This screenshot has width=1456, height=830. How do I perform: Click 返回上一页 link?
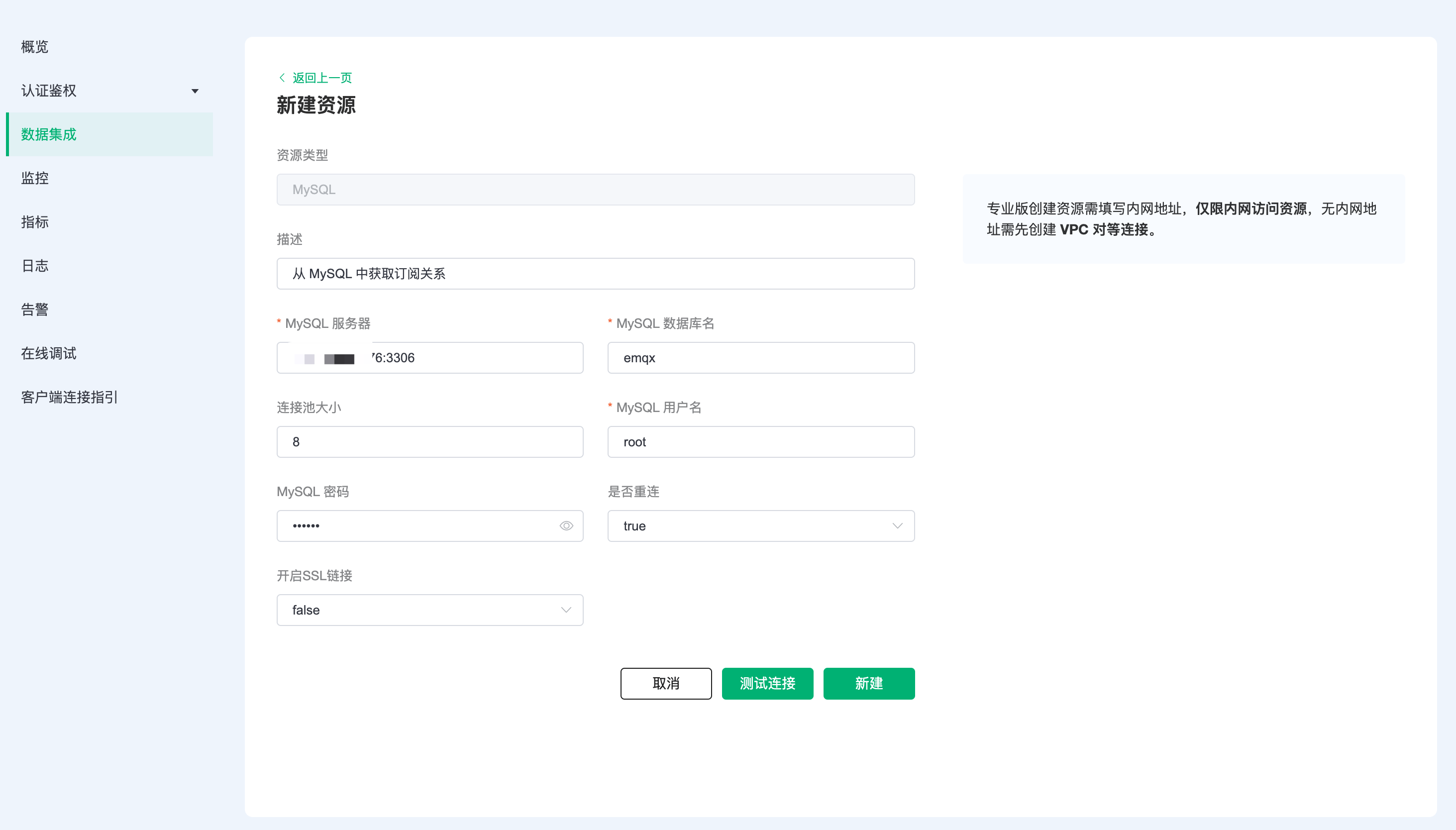click(x=322, y=78)
